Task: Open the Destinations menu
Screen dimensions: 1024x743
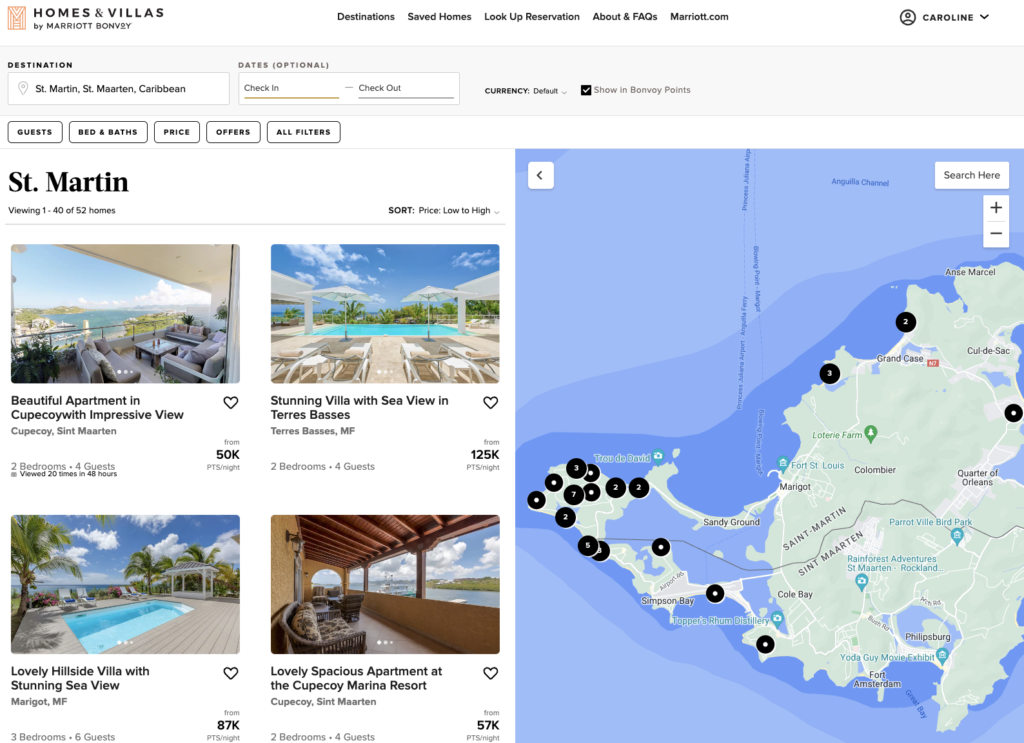Action: pyautogui.click(x=366, y=16)
